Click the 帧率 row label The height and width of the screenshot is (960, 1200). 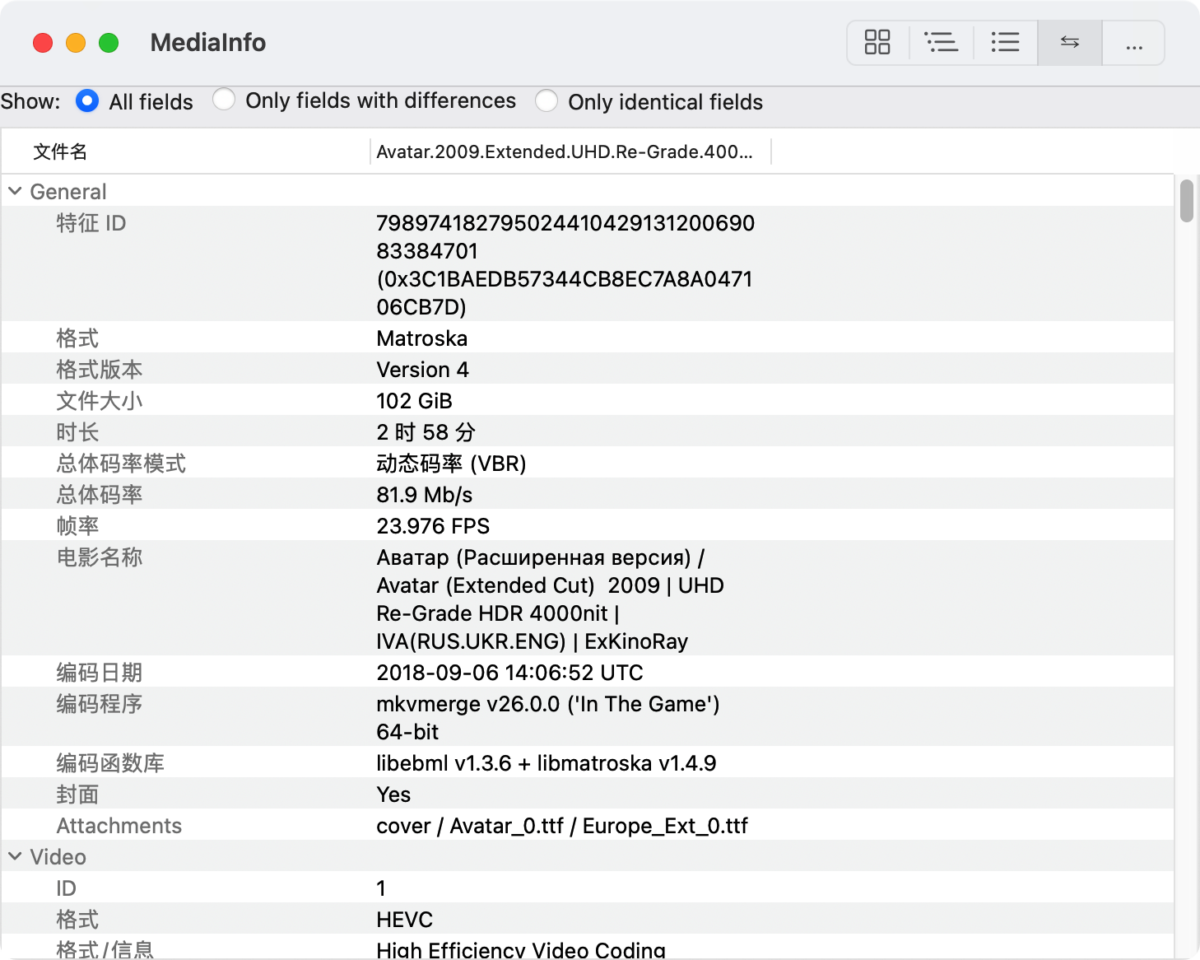77,526
